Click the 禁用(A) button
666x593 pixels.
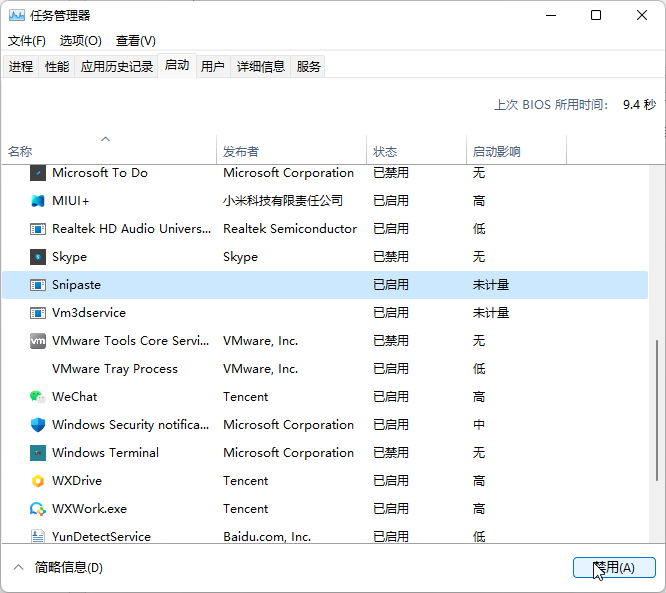tap(614, 568)
